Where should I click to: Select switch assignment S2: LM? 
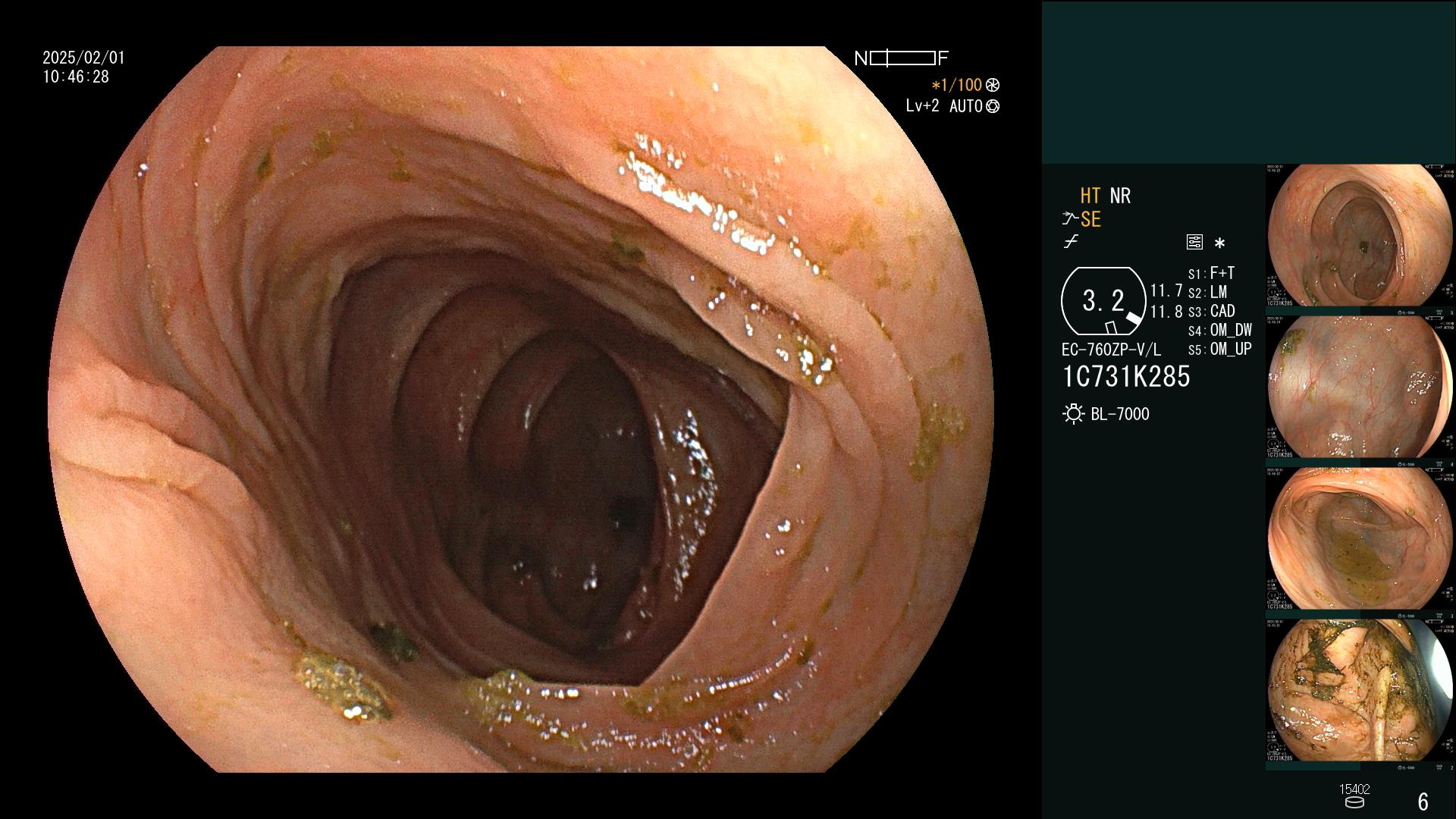pos(1207,292)
